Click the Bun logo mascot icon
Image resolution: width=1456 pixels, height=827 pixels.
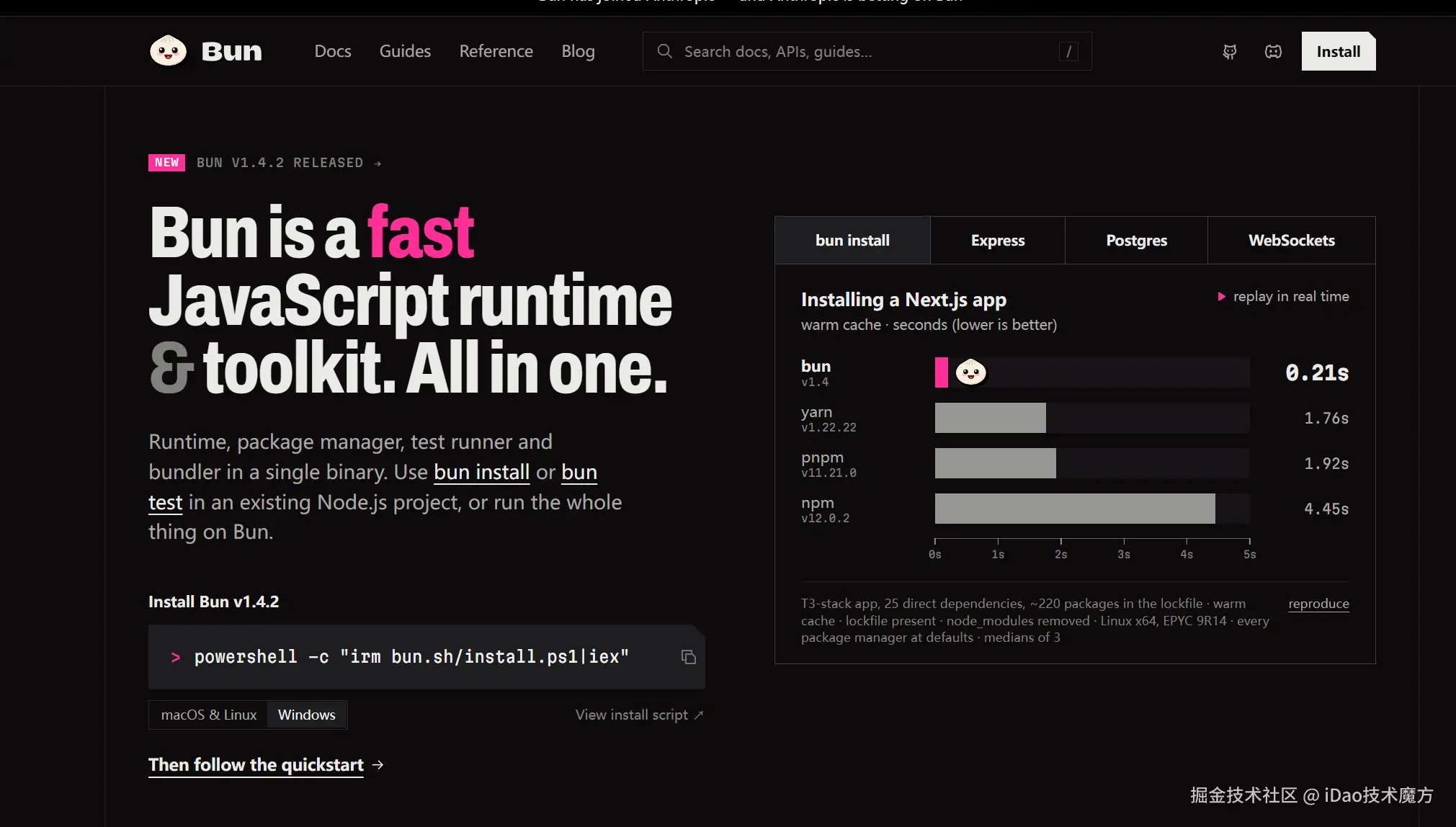[x=168, y=51]
